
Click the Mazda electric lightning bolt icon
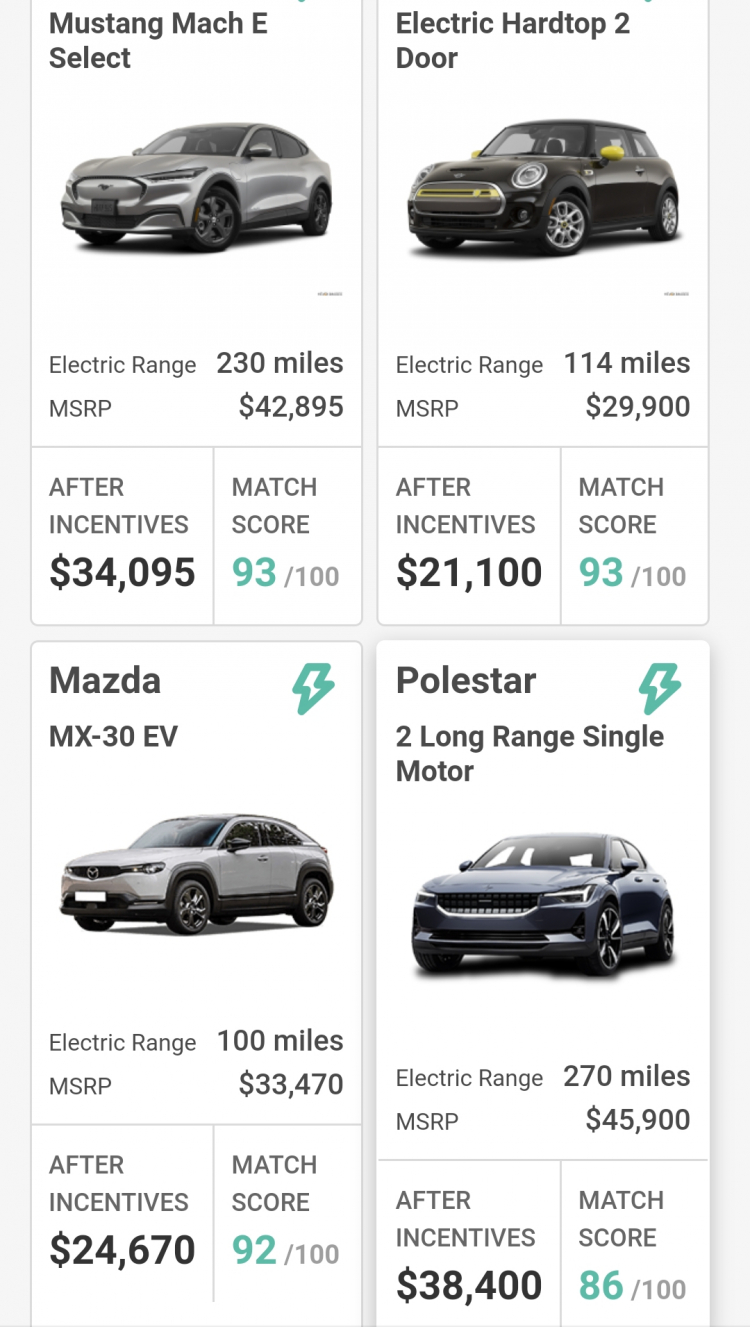click(x=313, y=689)
